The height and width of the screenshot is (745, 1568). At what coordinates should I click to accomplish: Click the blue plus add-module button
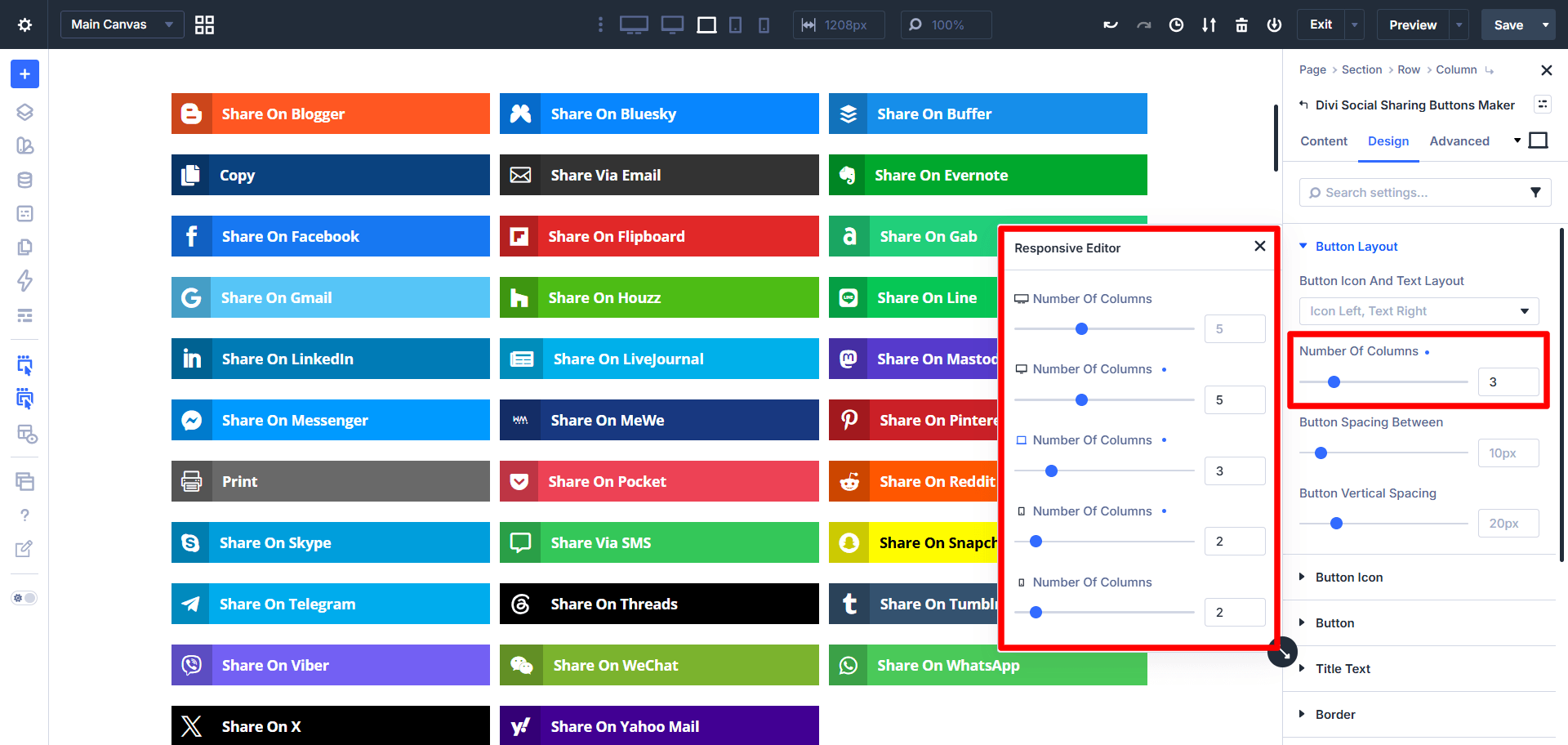click(x=24, y=74)
